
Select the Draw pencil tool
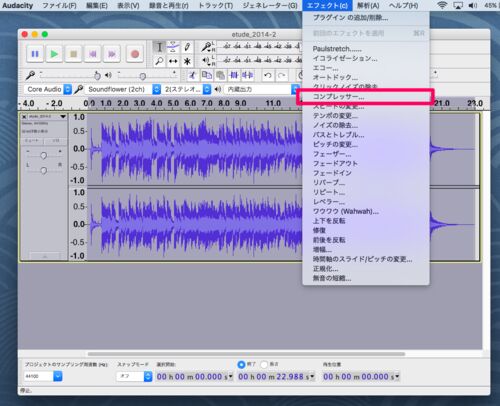[187, 47]
